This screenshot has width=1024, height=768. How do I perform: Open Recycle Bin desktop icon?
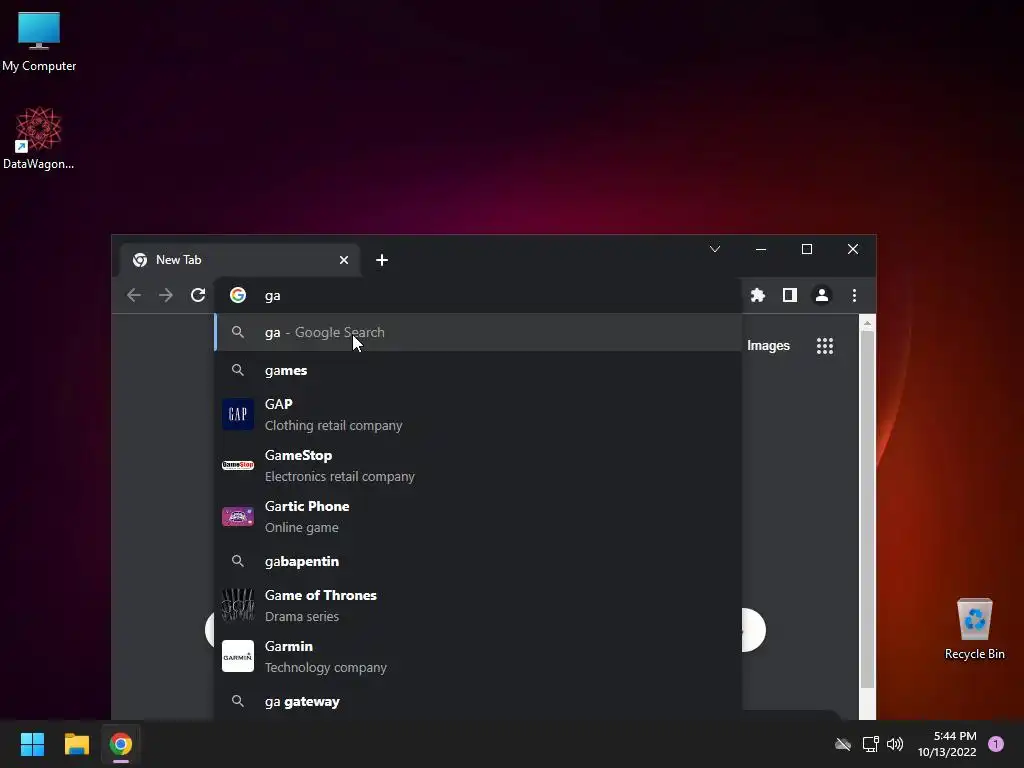974,628
